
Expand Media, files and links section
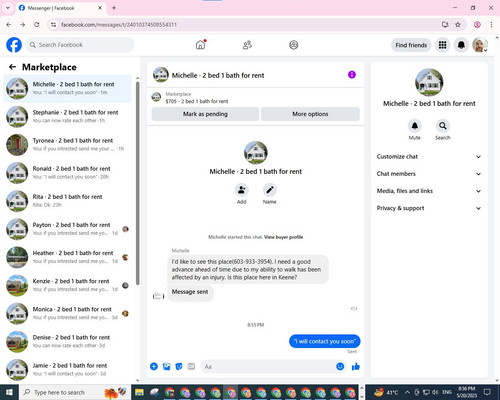point(429,191)
